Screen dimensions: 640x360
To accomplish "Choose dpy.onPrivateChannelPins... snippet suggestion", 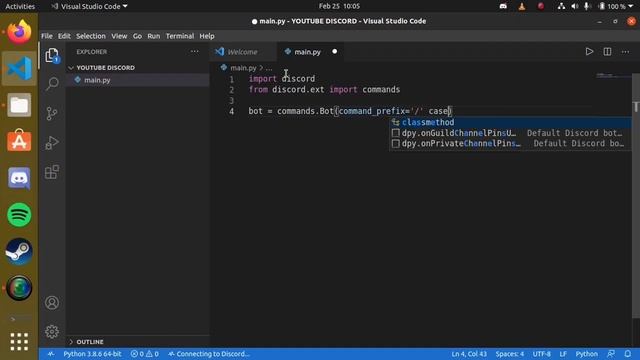I will point(510,143).
